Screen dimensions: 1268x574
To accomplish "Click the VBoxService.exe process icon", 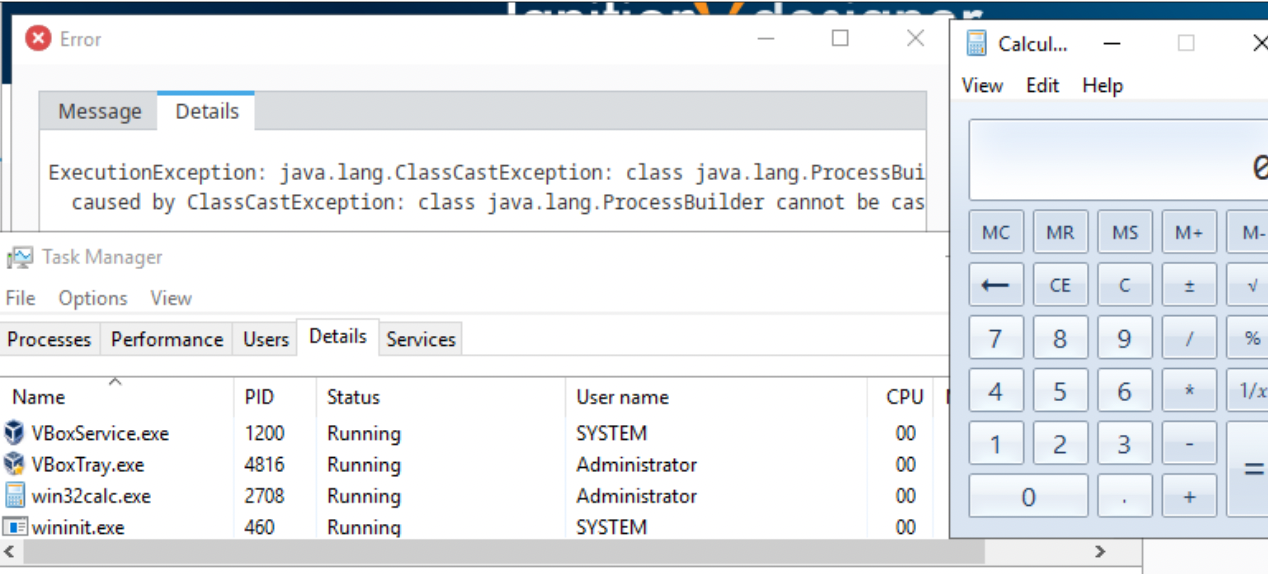I will pyautogui.click(x=14, y=433).
